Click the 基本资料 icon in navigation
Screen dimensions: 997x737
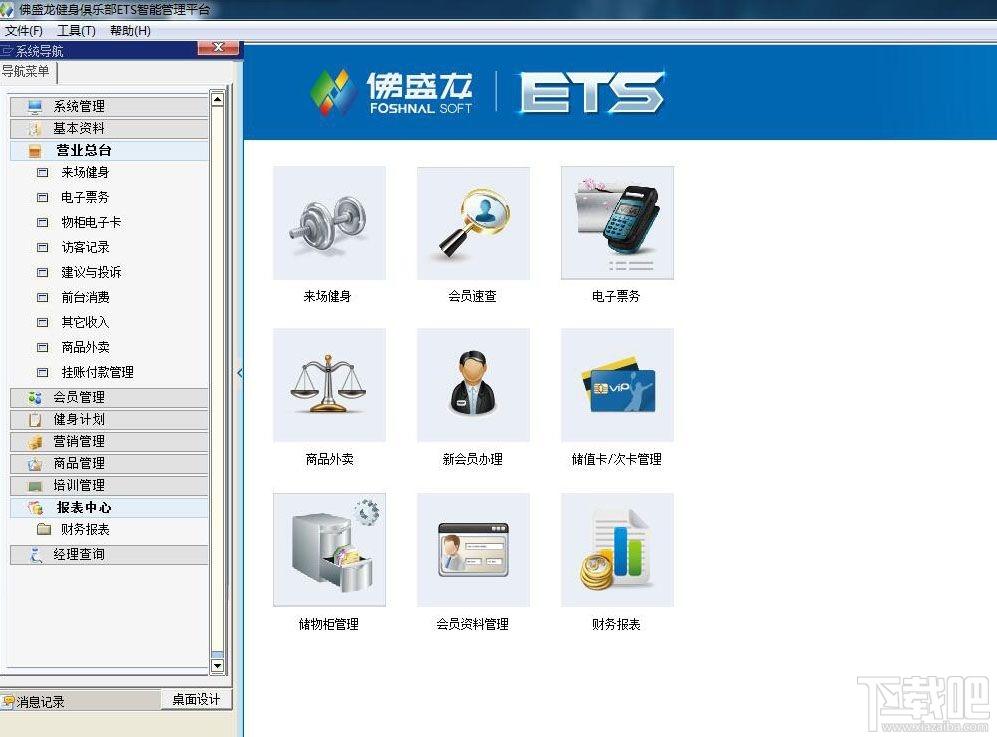click(x=35, y=128)
